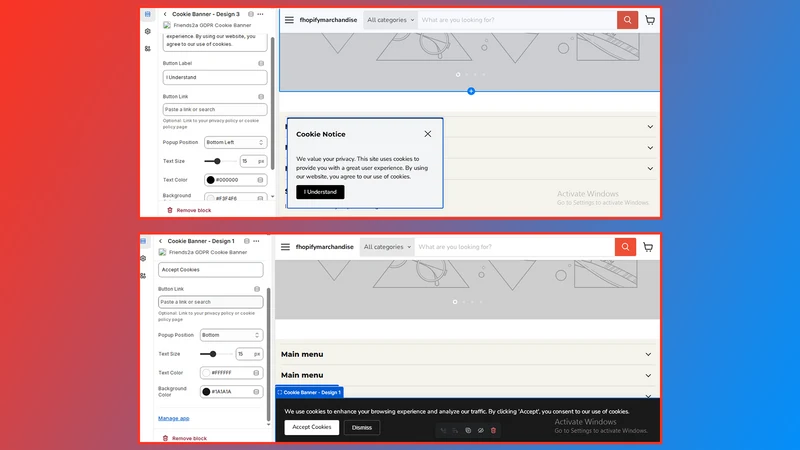Connect dynamic source for Button Link (Design 3)
This screenshot has height=450, width=800.
tap(261, 96)
